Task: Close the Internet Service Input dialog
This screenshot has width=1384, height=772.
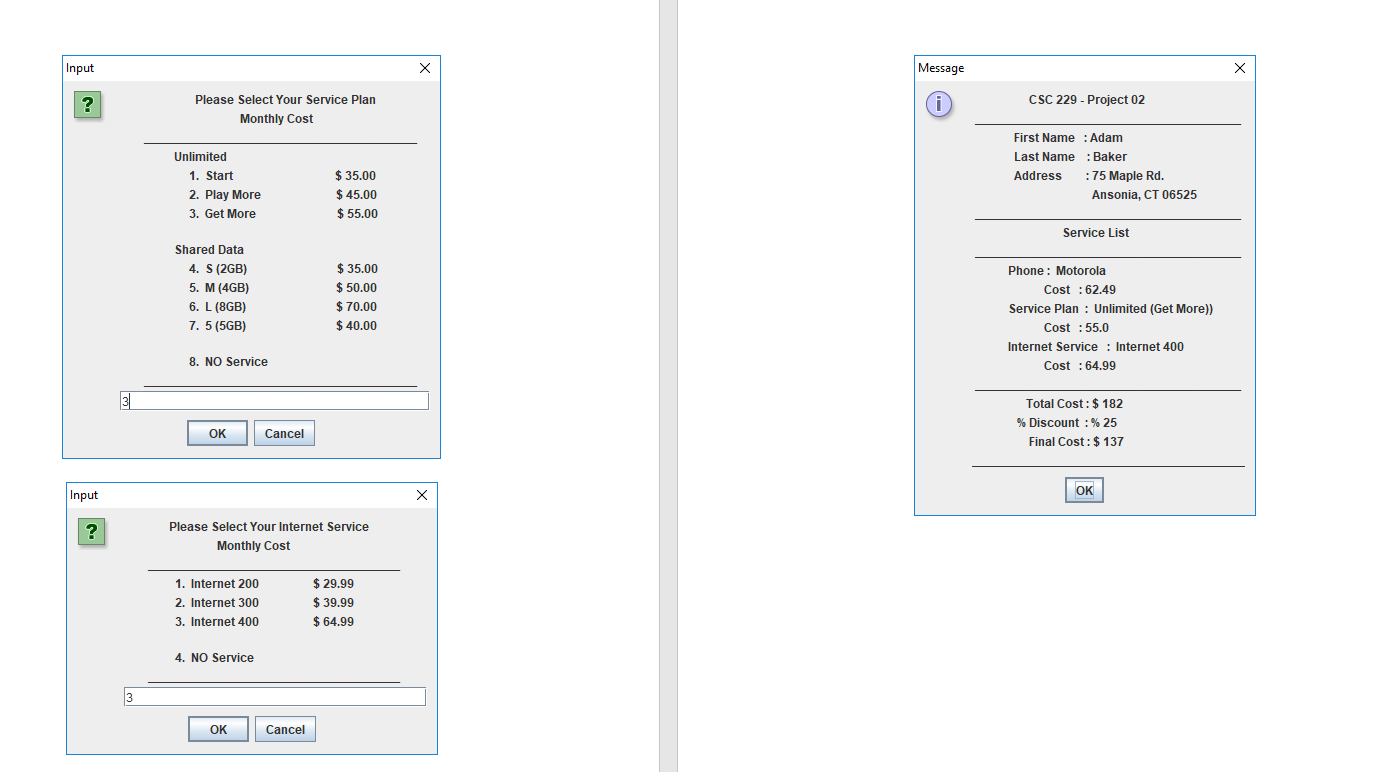Action: [422, 495]
